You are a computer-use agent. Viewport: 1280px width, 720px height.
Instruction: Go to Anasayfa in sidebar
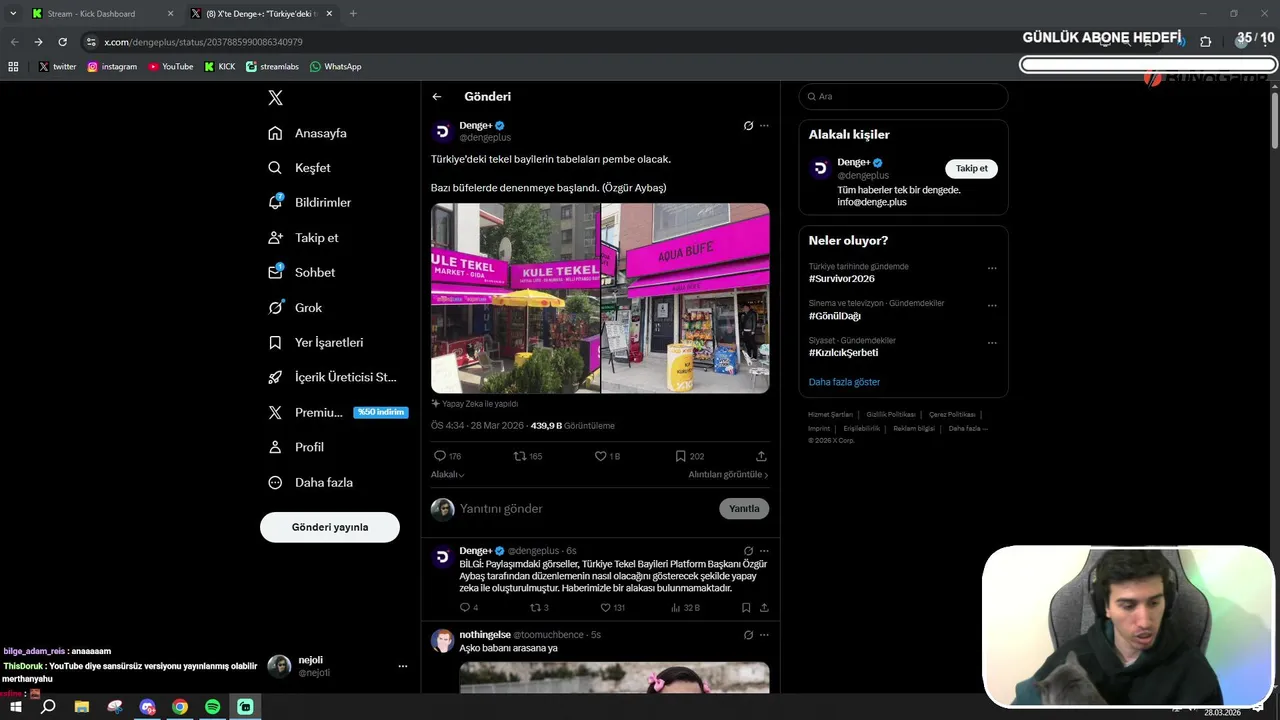click(x=308, y=133)
